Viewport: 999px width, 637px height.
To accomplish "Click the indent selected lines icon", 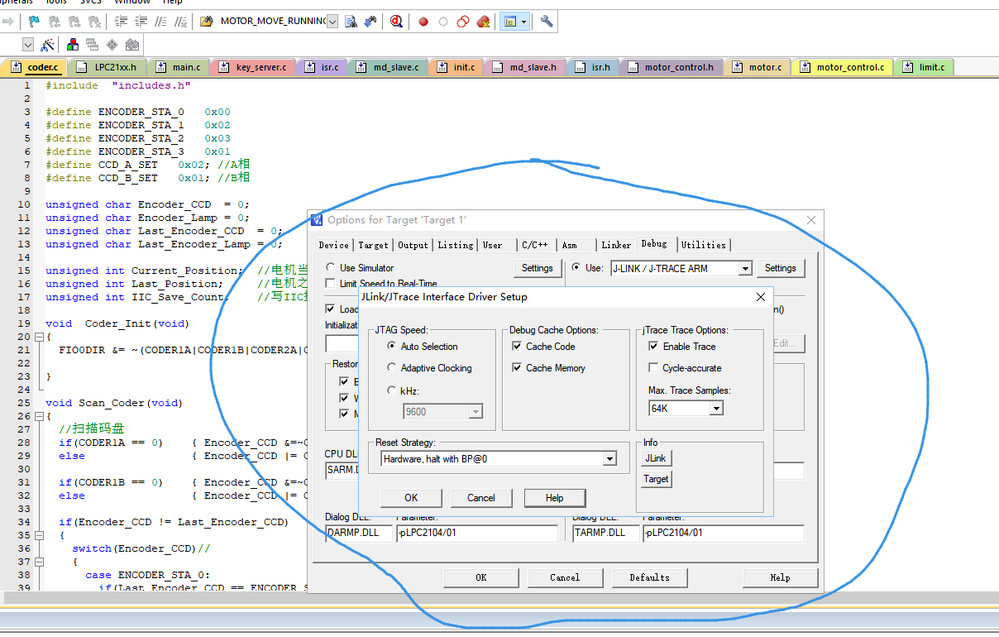I will [120, 22].
